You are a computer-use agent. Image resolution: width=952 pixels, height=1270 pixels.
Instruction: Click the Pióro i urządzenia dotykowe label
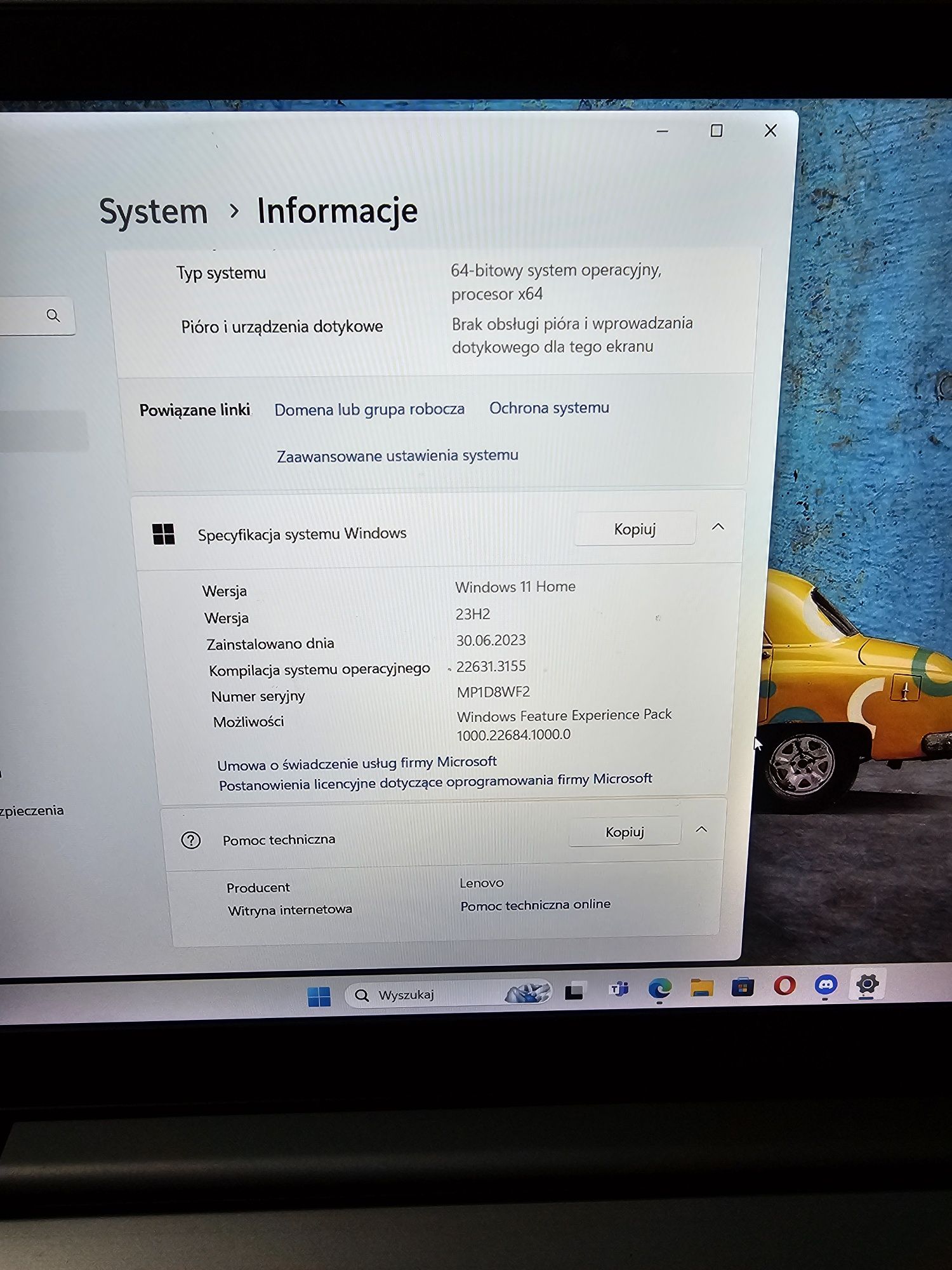282,326
